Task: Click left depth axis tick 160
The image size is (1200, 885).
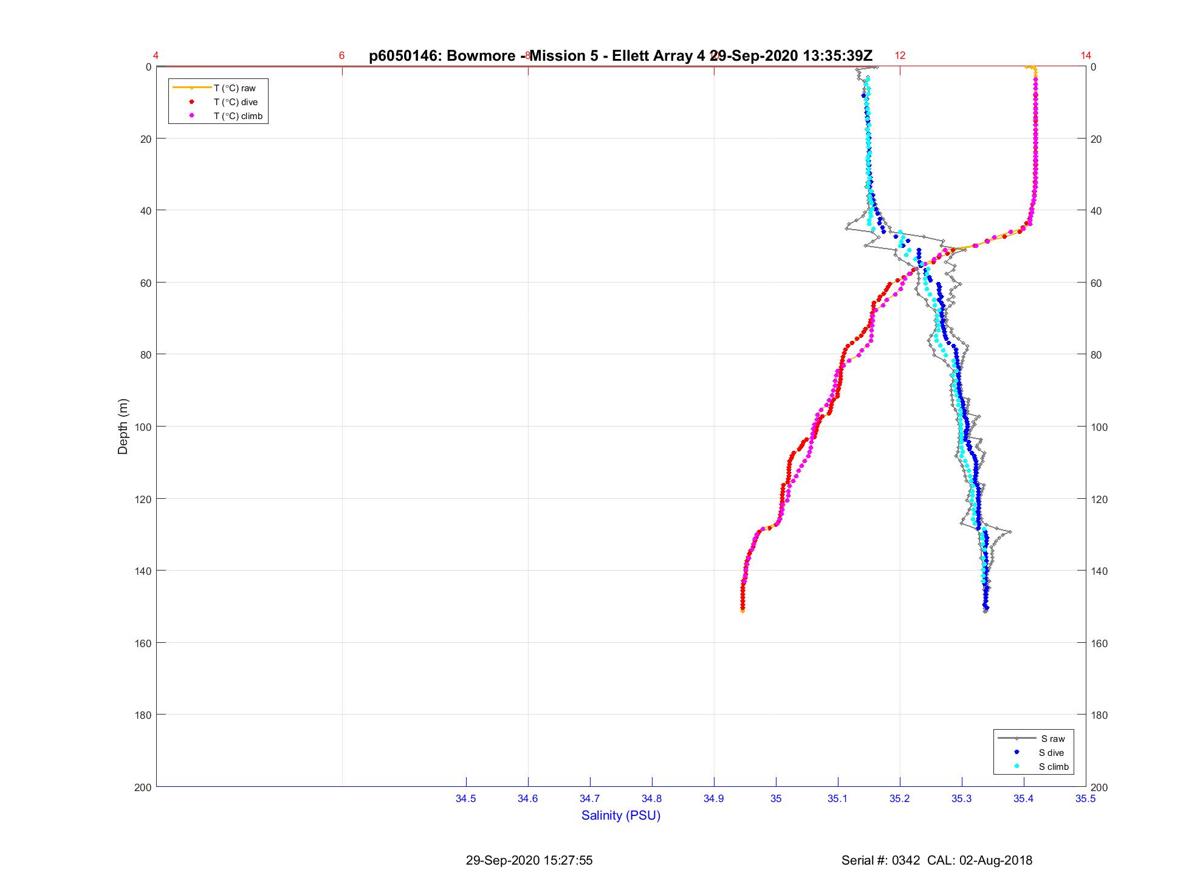Action: (x=142, y=643)
